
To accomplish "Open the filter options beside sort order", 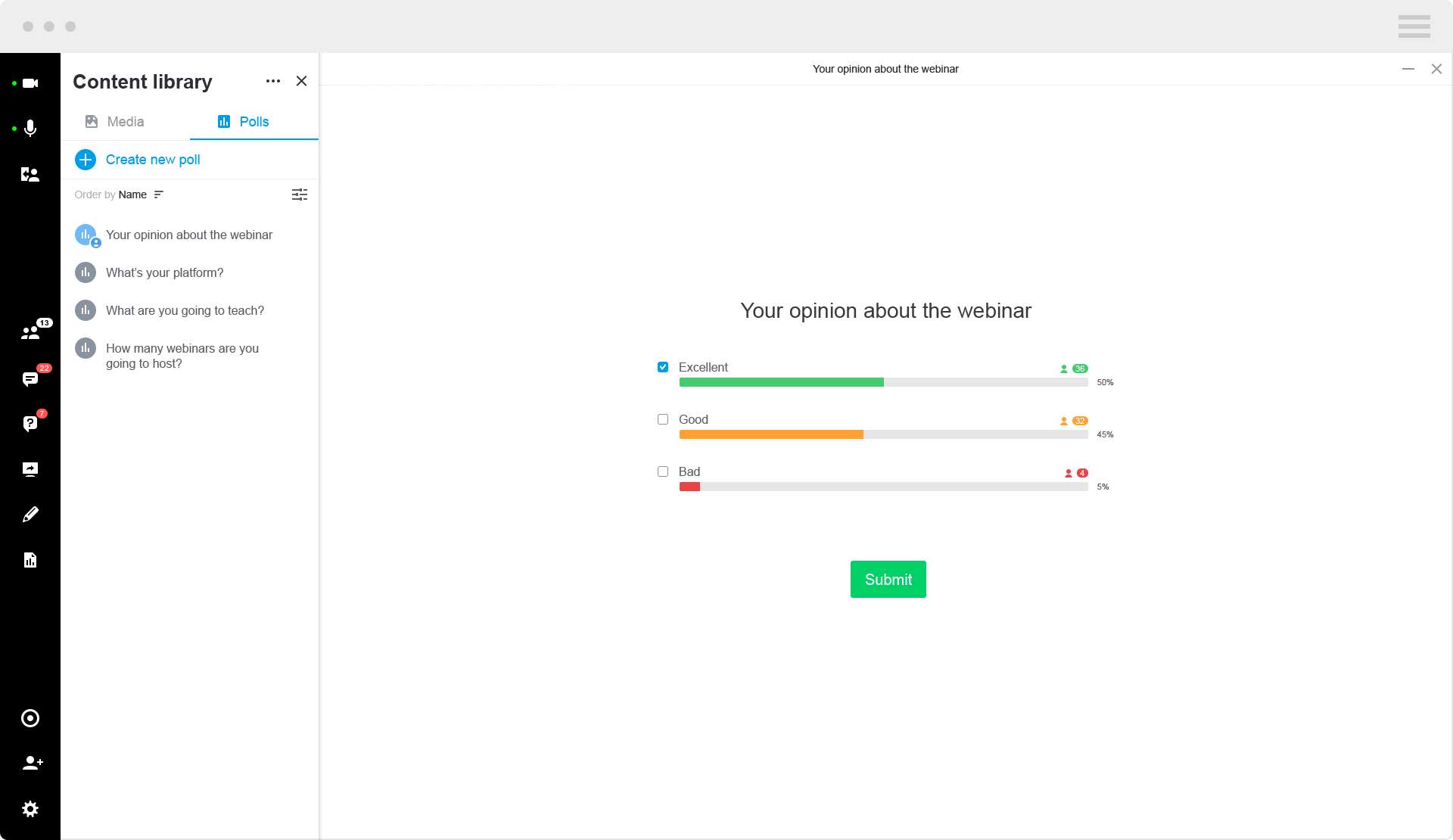I will pyautogui.click(x=299, y=194).
